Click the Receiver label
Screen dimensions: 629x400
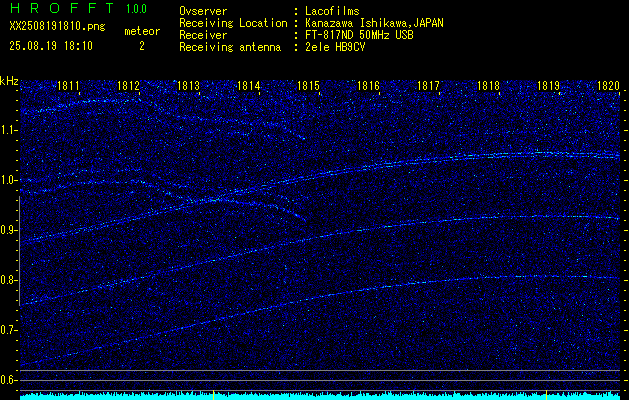[x=203, y=35]
